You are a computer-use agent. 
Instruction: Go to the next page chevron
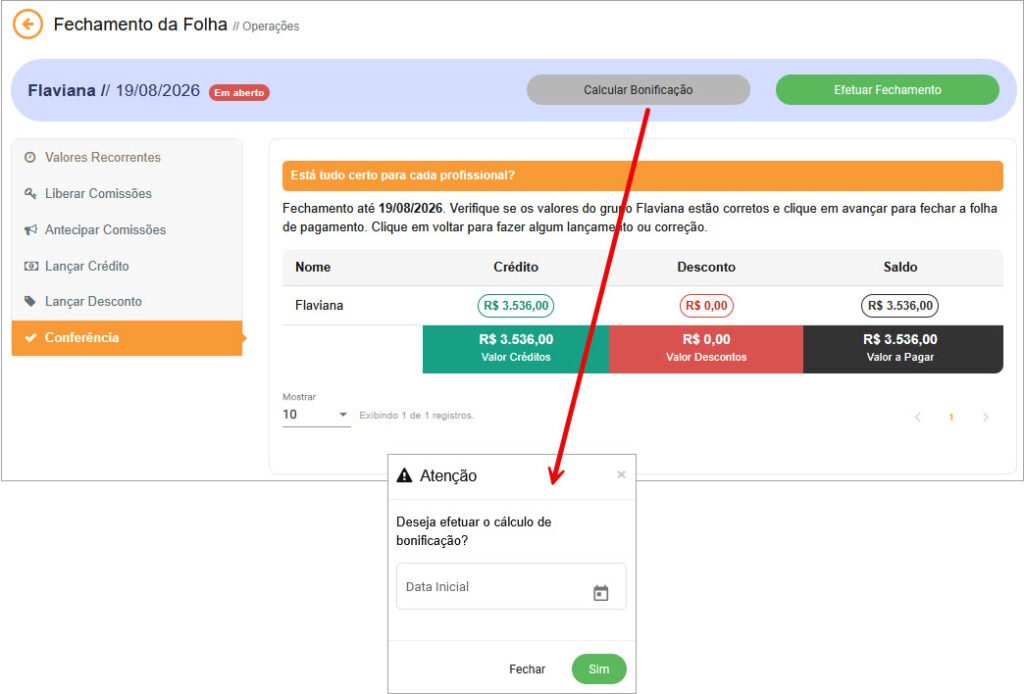click(985, 417)
